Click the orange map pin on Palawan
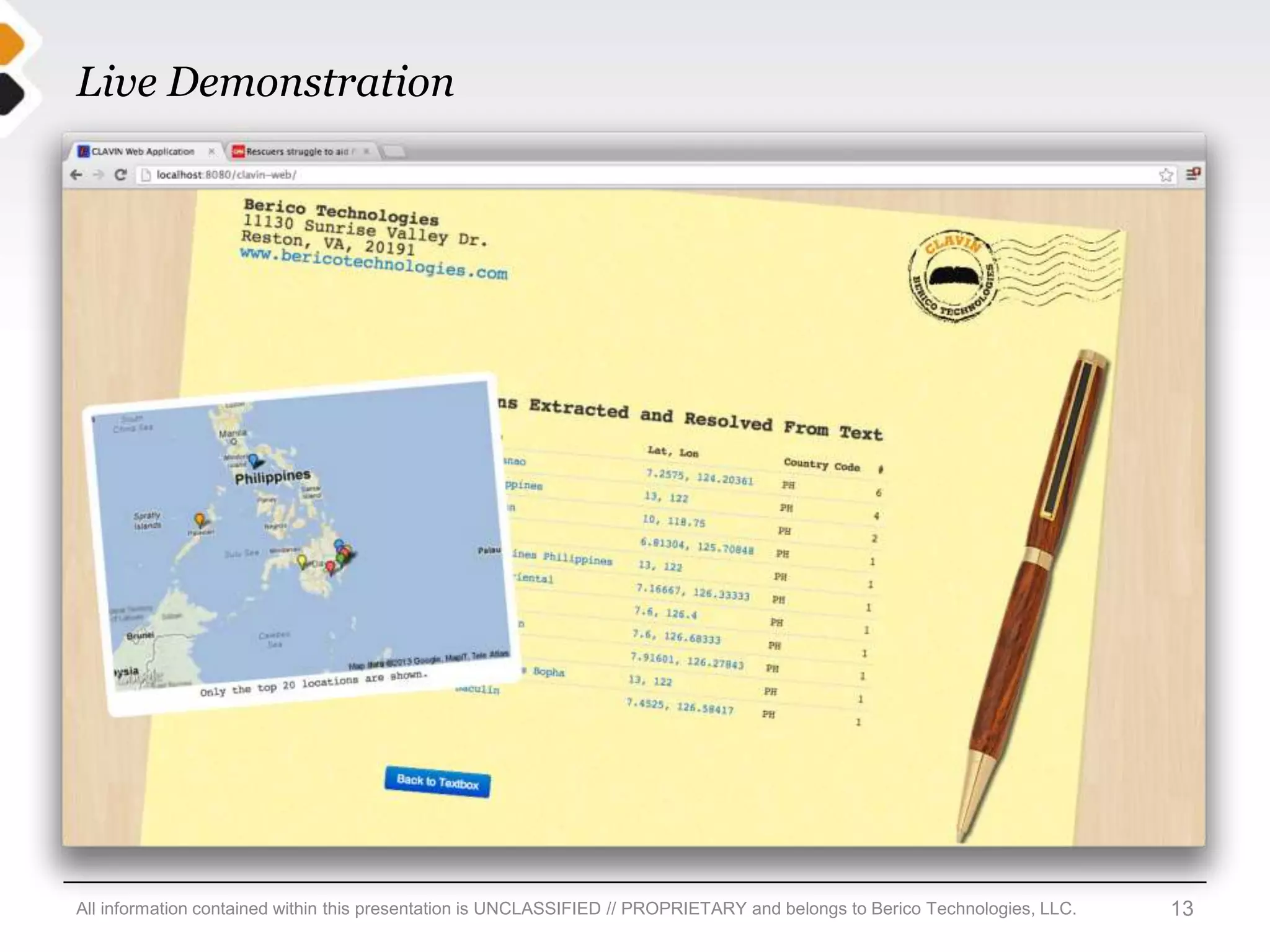Screen dimensions: 1270x952 (199, 520)
